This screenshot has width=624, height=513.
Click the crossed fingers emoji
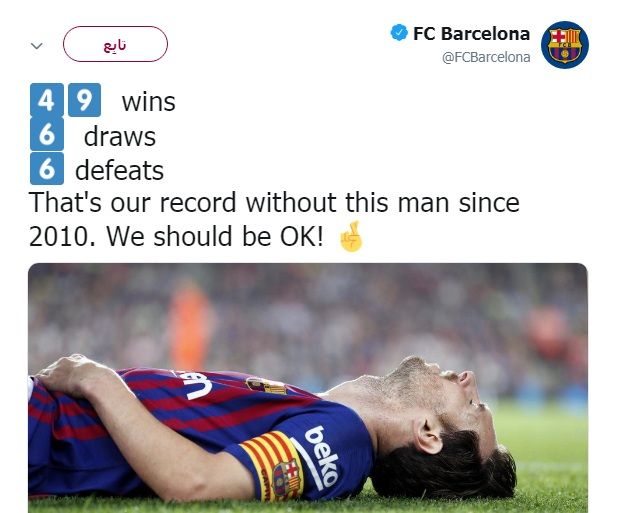351,236
